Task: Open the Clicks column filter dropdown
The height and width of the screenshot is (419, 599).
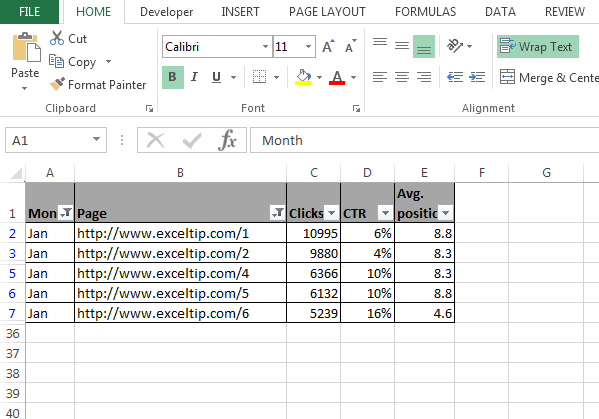Action: [331, 213]
